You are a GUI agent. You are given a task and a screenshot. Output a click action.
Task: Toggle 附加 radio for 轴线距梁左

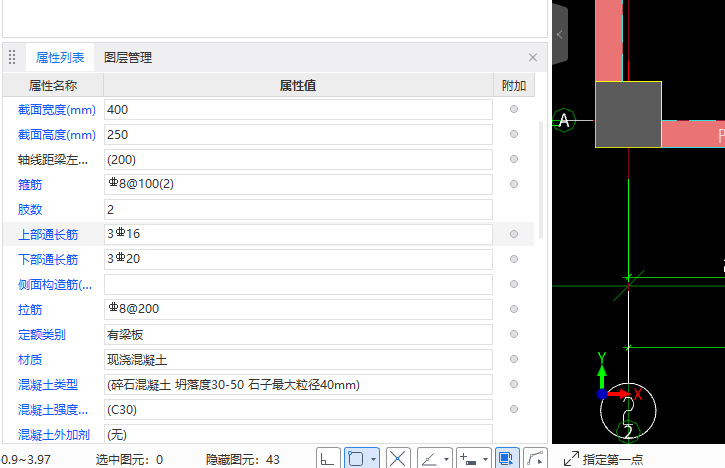click(x=514, y=159)
